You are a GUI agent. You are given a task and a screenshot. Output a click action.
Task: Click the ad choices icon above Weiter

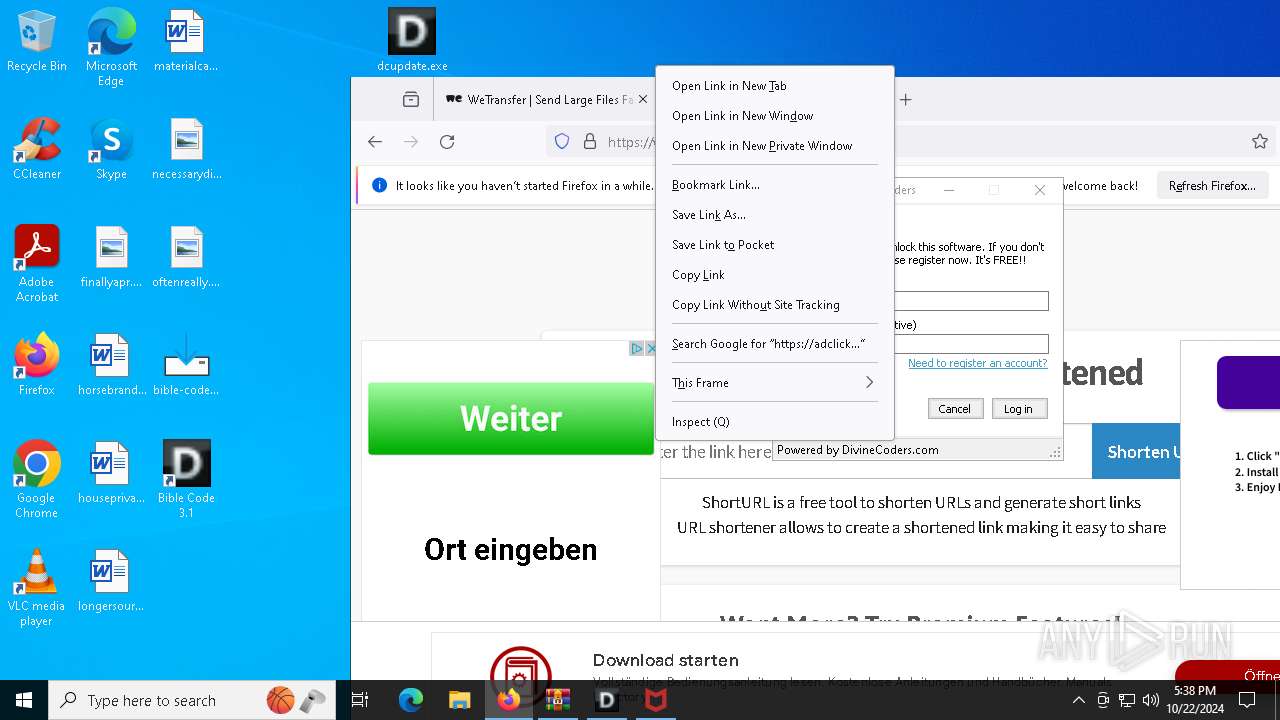click(x=636, y=348)
